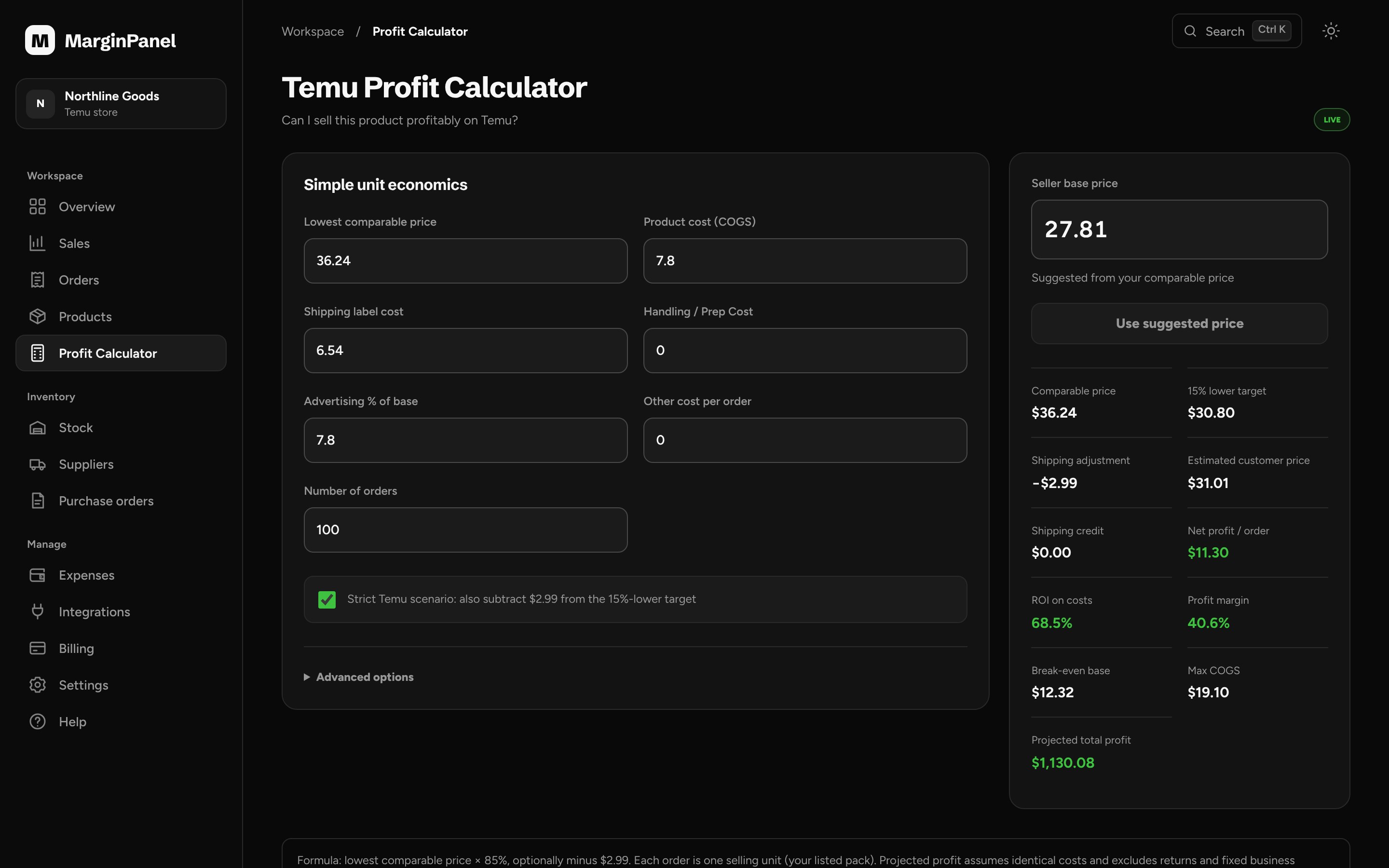
Task: Click the Overview grid icon
Action: 37,207
